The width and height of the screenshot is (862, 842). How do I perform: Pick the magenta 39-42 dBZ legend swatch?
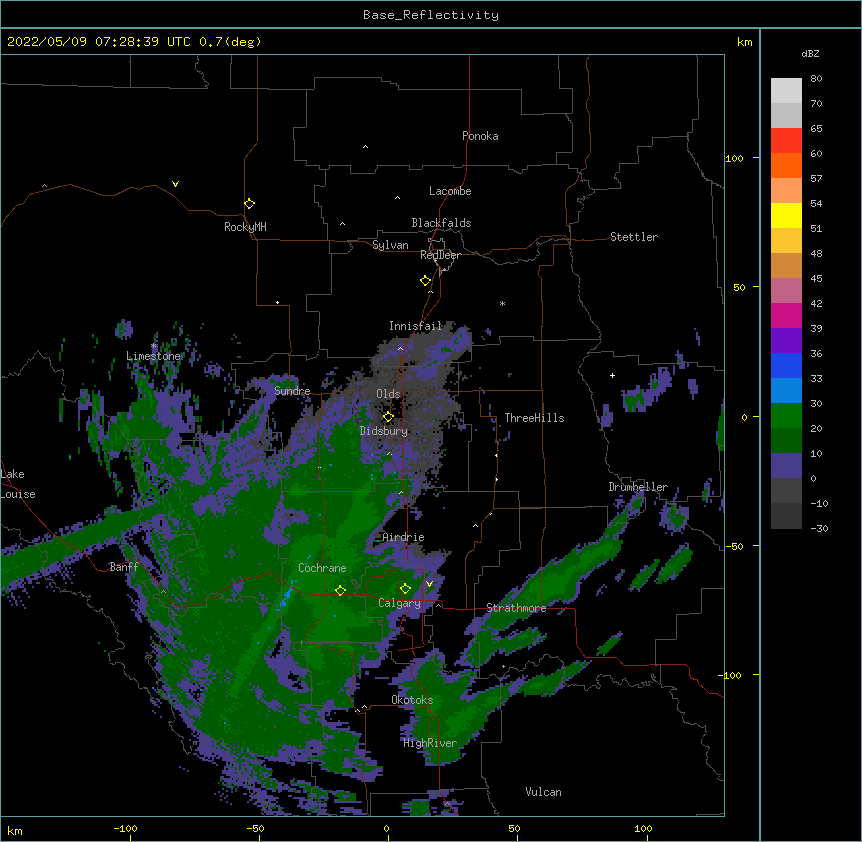[x=786, y=315]
